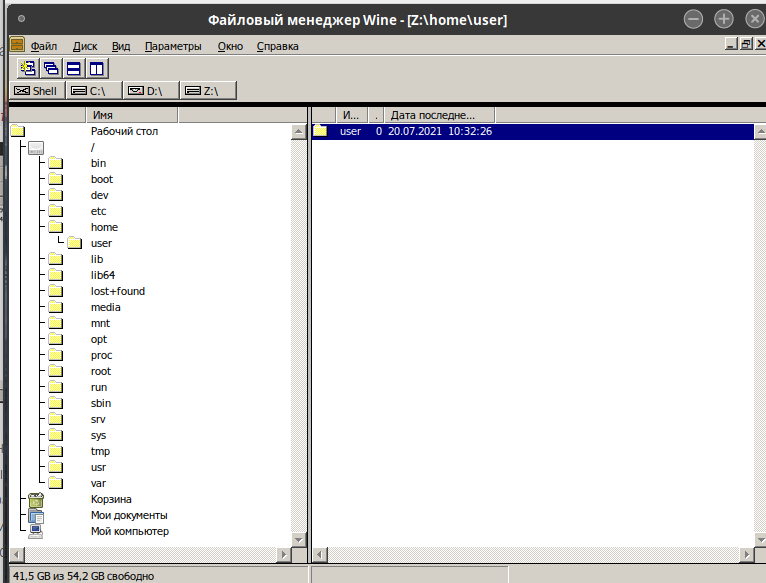Select the run tree entry
The image size is (766, 583).
tap(99, 387)
